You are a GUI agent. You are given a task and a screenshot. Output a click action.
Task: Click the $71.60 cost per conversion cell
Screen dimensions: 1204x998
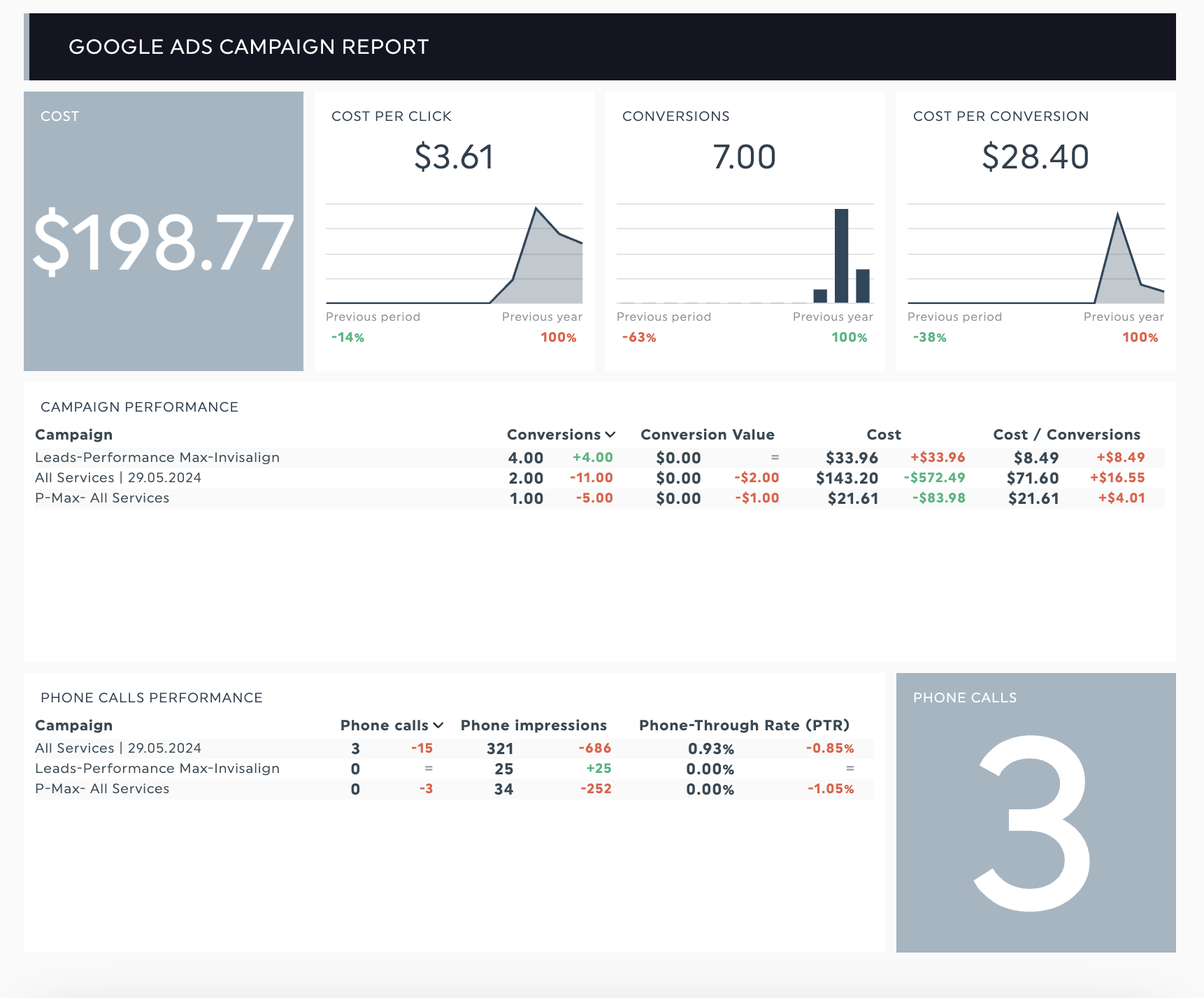coord(1033,478)
